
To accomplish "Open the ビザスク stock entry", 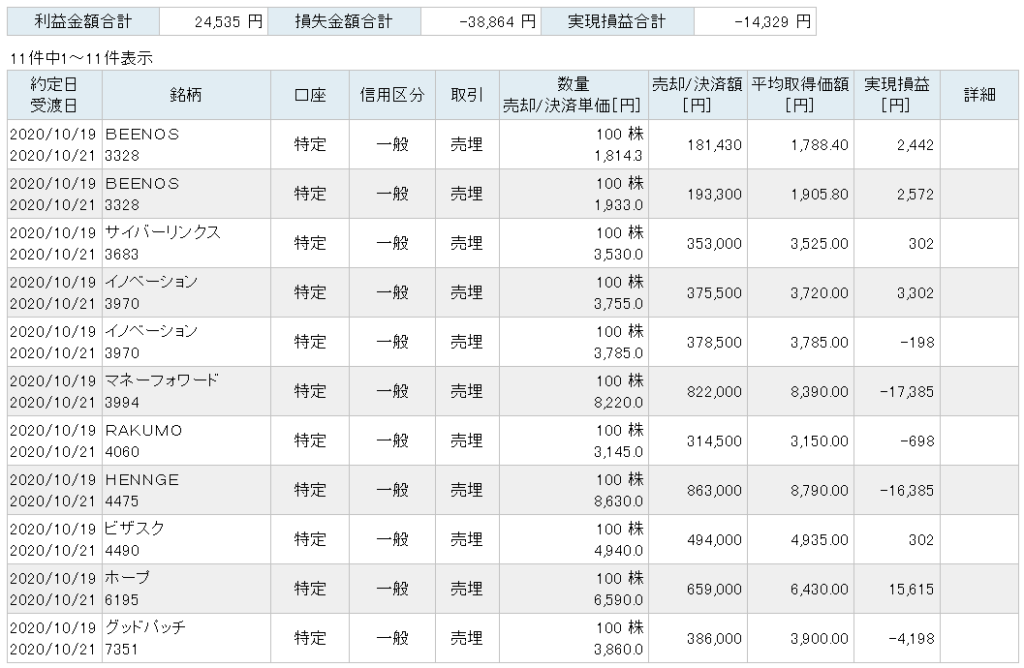I will coord(132,529).
